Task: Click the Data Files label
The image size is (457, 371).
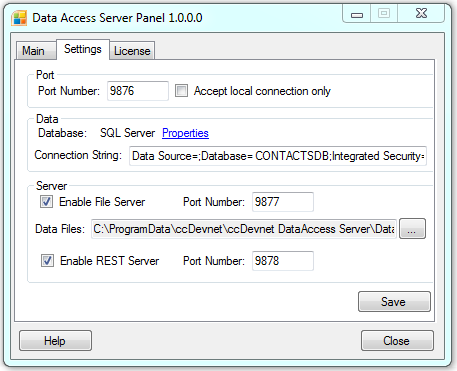Action: (x=60, y=229)
